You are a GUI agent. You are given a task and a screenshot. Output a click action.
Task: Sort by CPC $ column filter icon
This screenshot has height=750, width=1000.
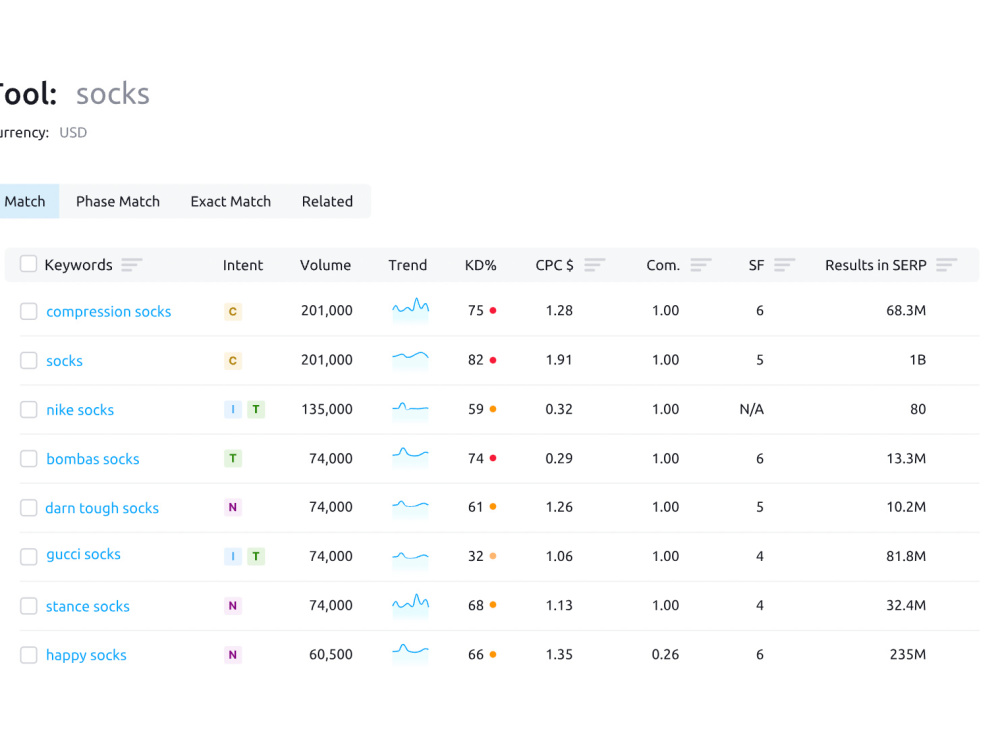pyautogui.click(x=594, y=265)
